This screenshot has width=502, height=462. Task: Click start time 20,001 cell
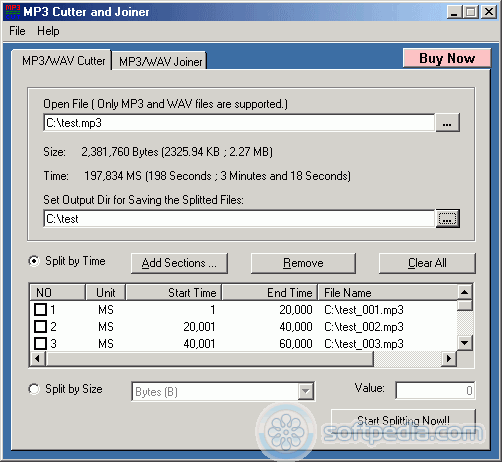[x=199, y=327]
